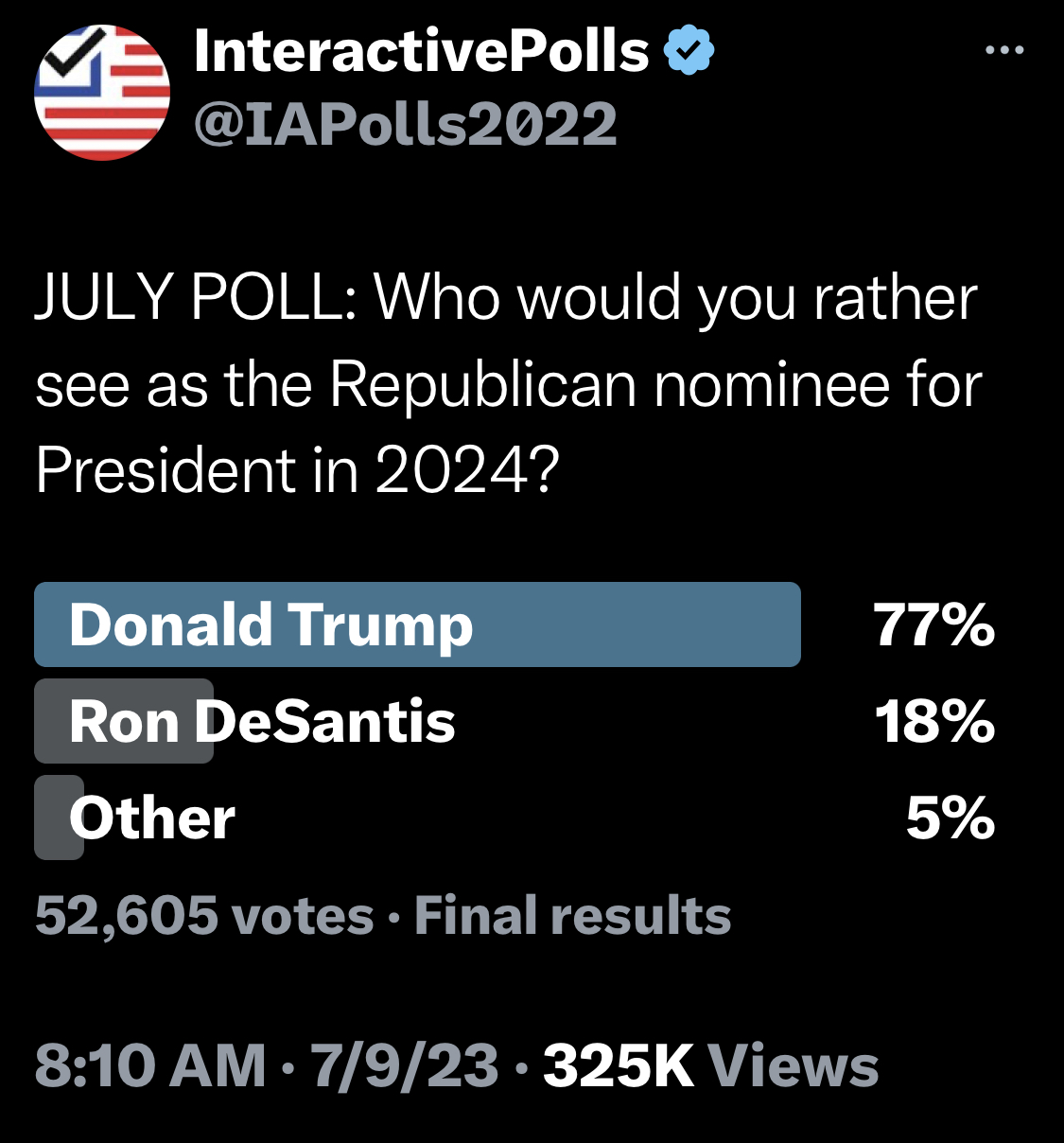
Task: Click the 52,605 votes count
Action: 204,916
